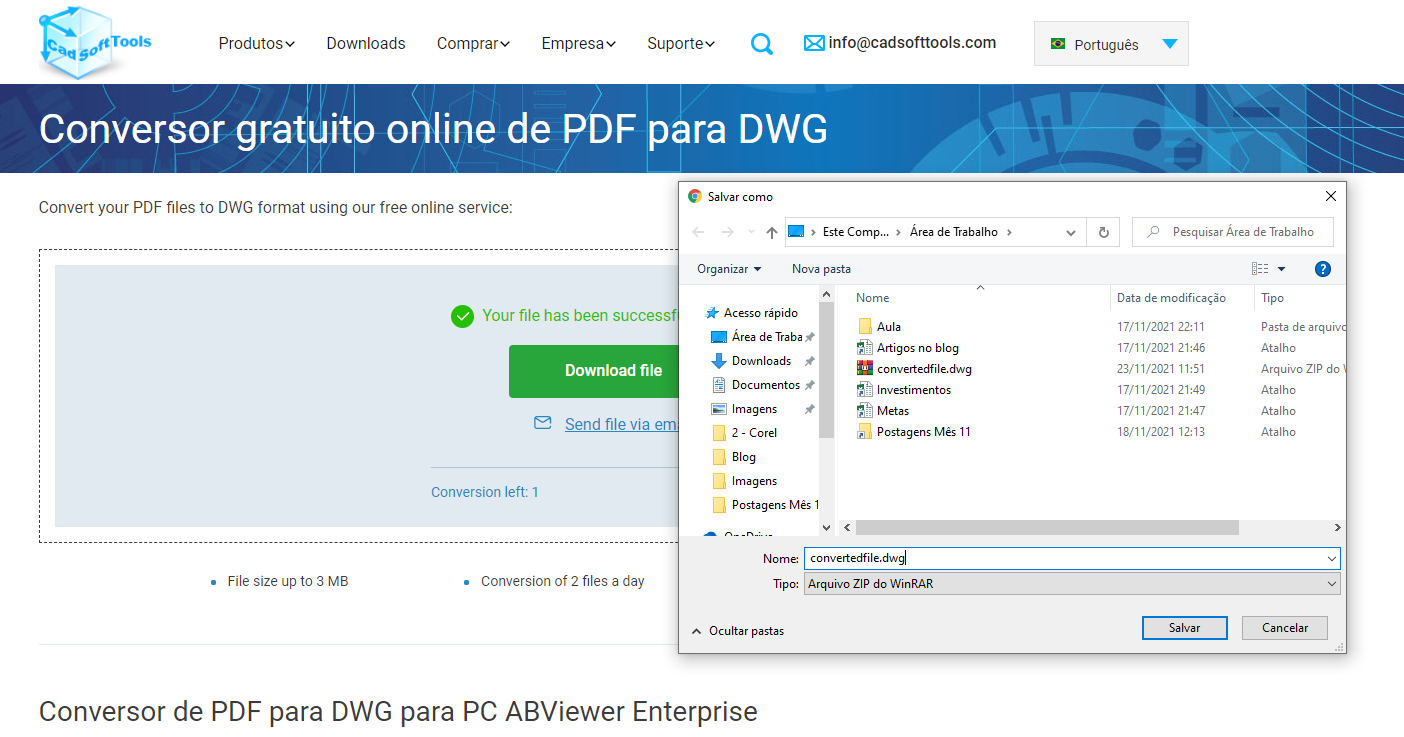Click the Chrome icon in Salvar como title
Screen dimensions: 1404x737
pos(695,197)
